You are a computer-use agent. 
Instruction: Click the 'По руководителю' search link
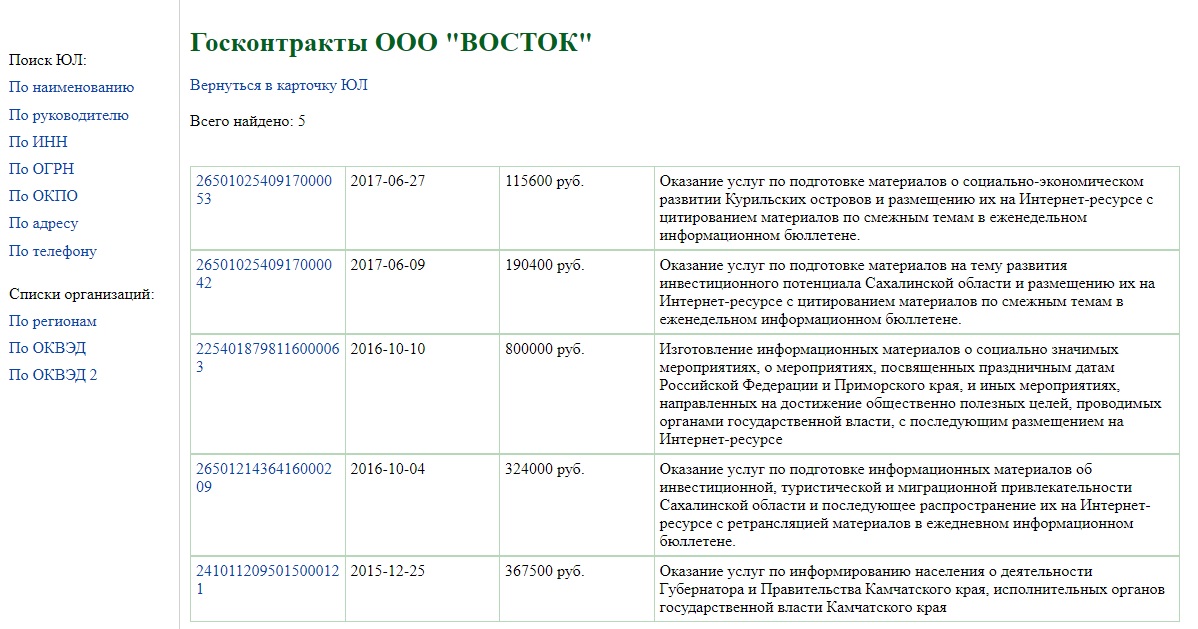(68, 115)
